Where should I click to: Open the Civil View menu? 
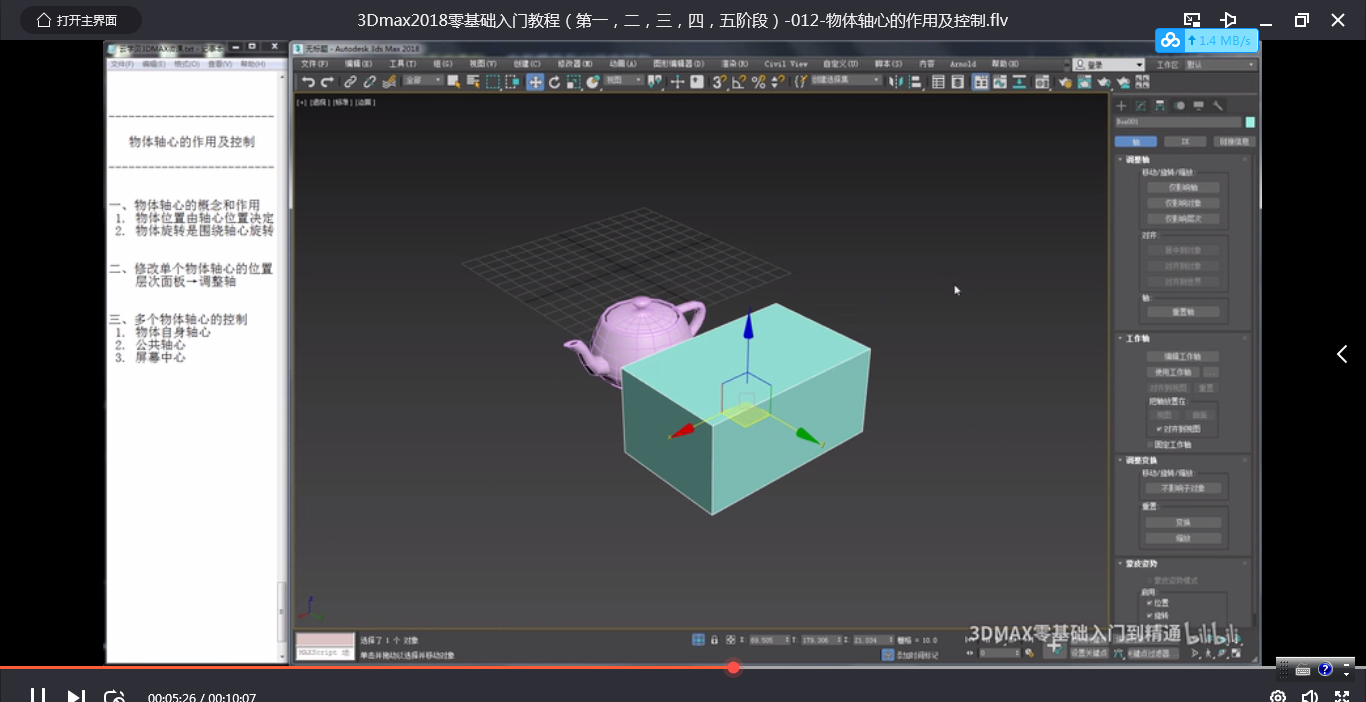pos(785,64)
